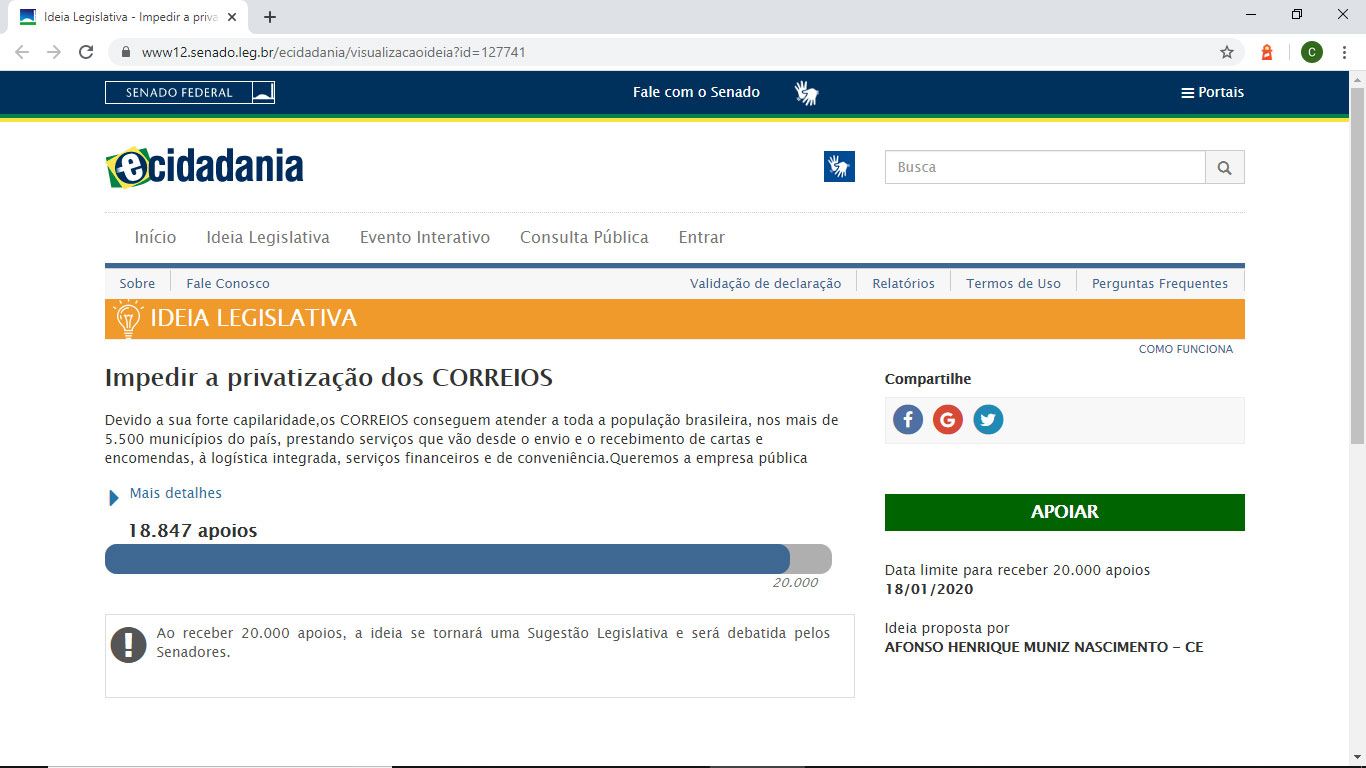Image resolution: width=1366 pixels, height=768 pixels.
Task: Share the idea on Twitter icon
Action: coord(988,420)
